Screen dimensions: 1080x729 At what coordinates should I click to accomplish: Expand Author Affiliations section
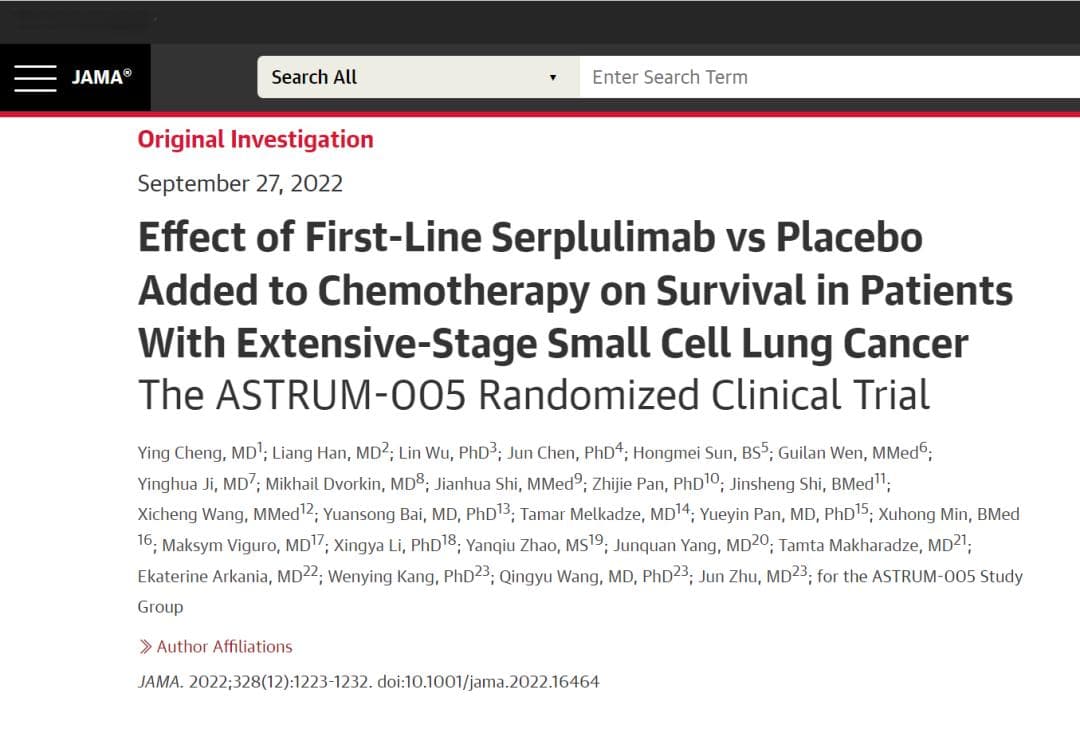pyautogui.click(x=216, y=646)
